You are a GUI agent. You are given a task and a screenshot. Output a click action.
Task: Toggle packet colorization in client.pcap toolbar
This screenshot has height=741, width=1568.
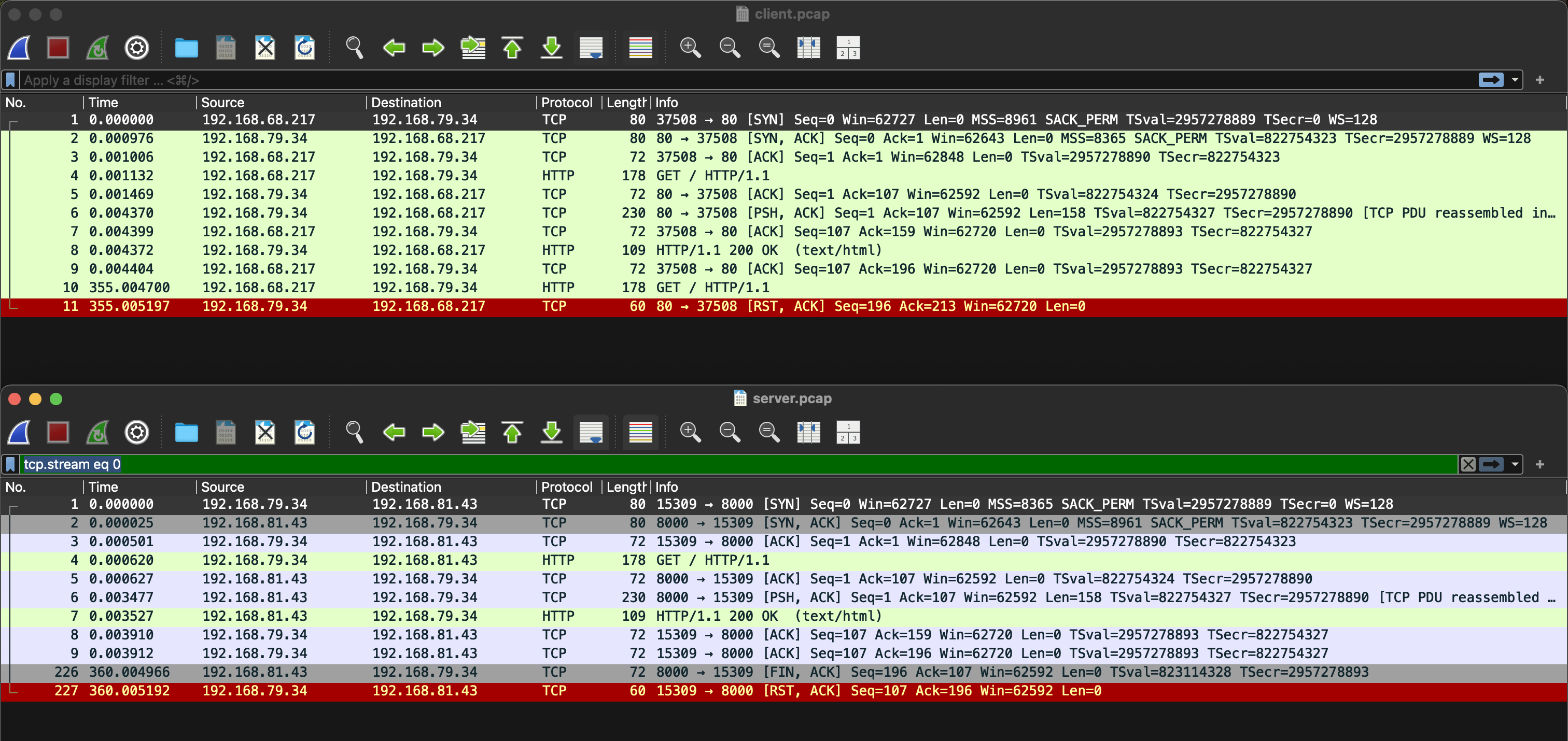click(640, 48)
